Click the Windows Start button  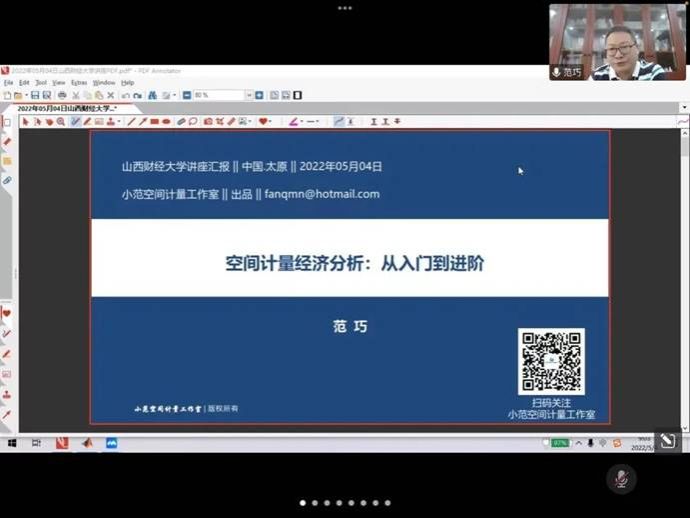coord(12,442)
